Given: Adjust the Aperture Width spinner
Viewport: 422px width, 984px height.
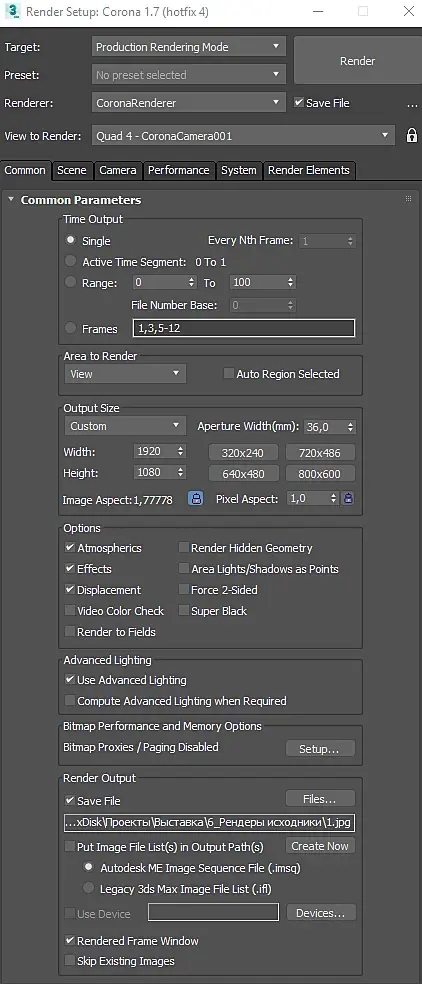Looking at the screenshot, I should tap(350, 427).
